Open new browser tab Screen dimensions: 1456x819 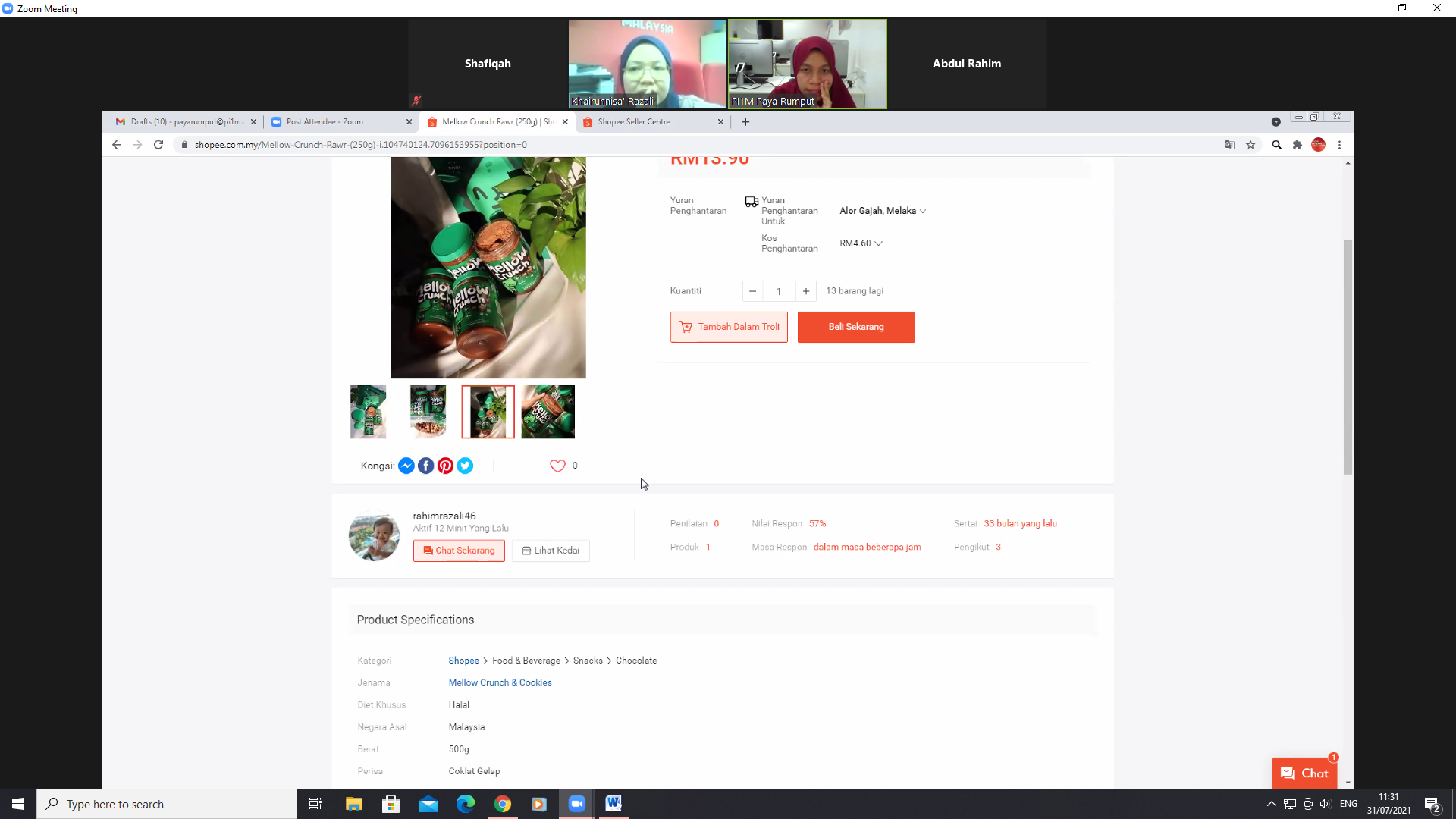coord(745,121)
